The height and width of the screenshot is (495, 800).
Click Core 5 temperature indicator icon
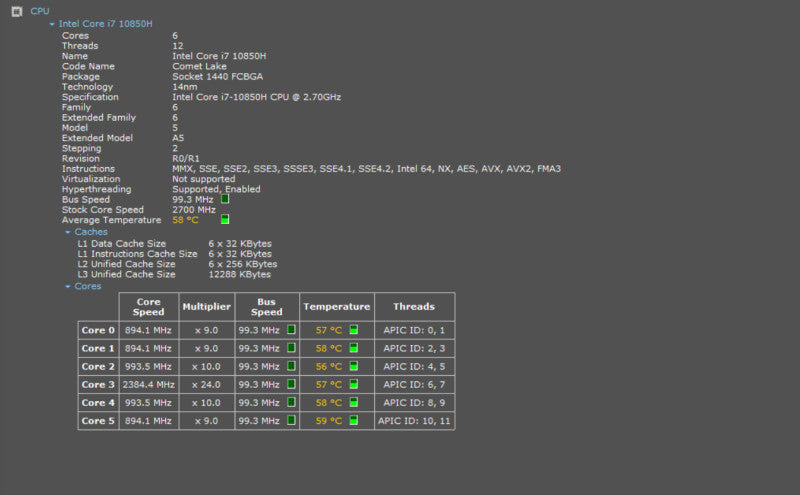(x=354, y=420)
